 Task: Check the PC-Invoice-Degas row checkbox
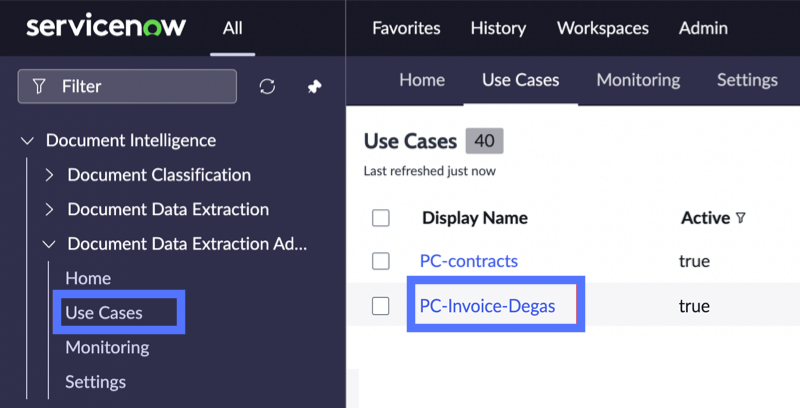tap(381, 306)
